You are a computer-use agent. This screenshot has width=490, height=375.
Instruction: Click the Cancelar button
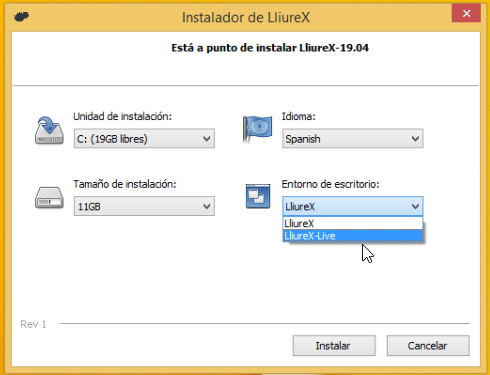click(x=428, y=346)
